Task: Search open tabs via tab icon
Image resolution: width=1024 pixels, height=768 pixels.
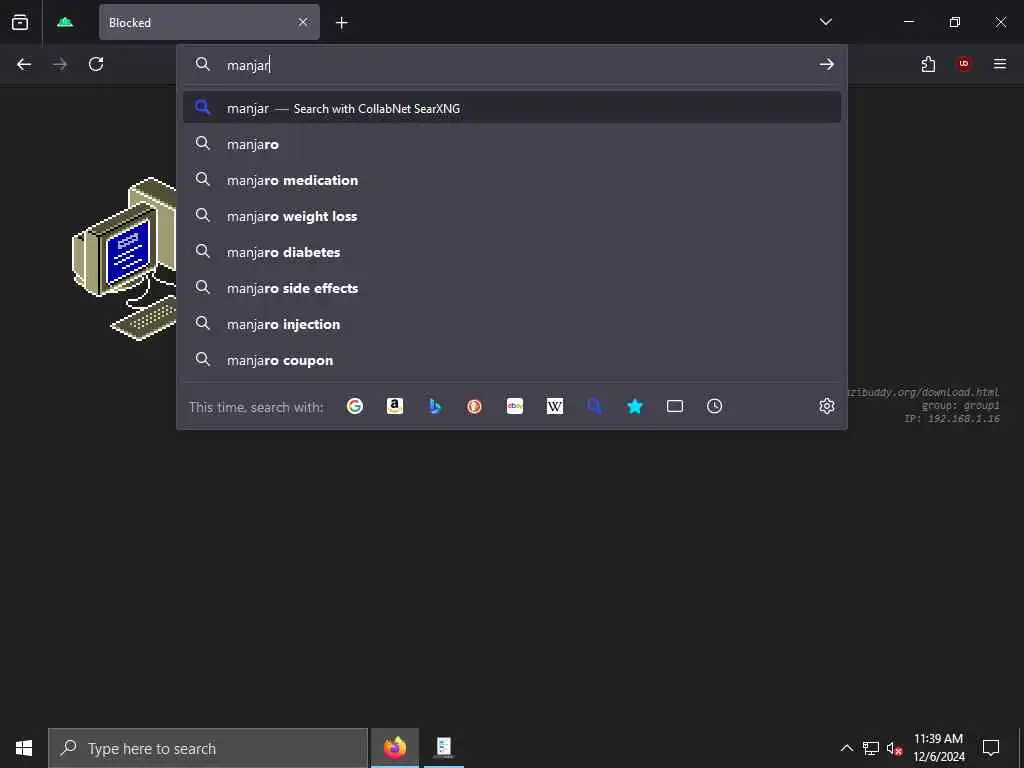Action: 675,406
